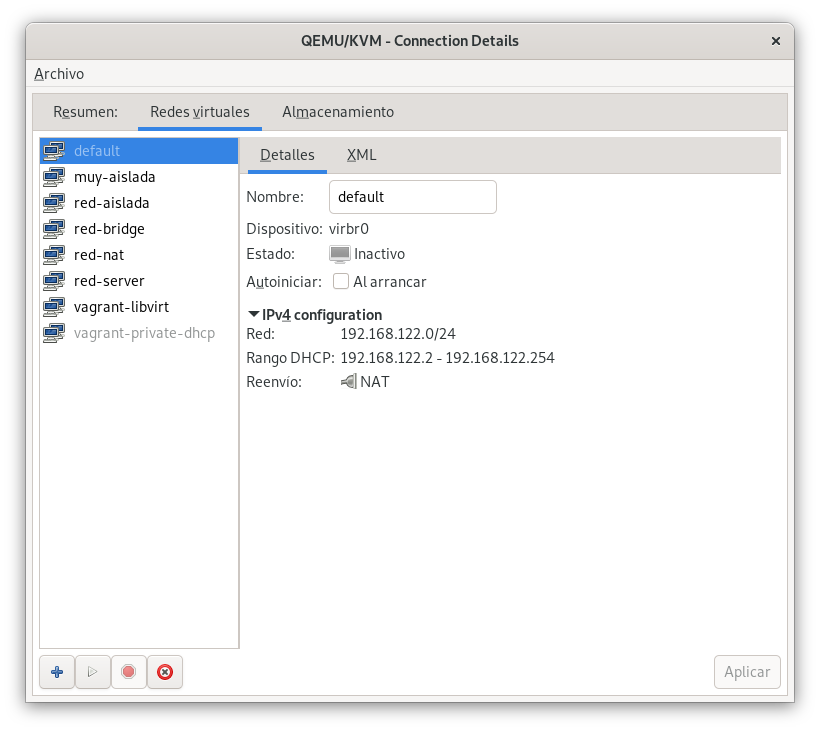Click the network icon beside red-nat
Viewport: 820px width, 731px height.
pyautogui.click(x=54, y=255)
